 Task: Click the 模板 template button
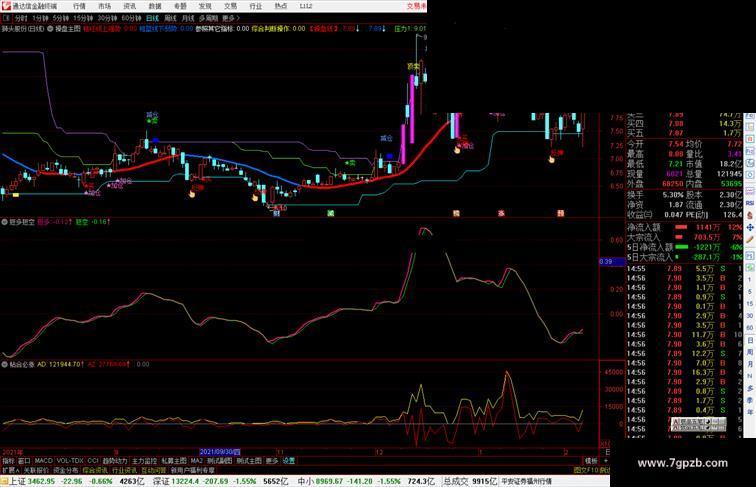pyautogui.click(x=591, y=461)
